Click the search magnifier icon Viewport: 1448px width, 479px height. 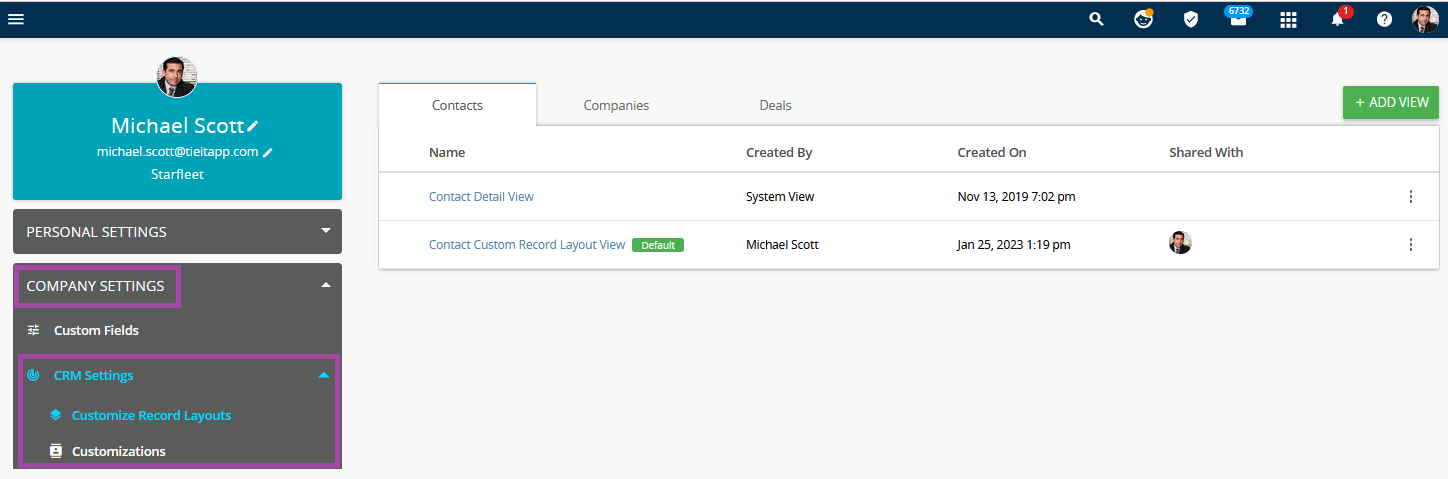click(x=1097, y=19)
